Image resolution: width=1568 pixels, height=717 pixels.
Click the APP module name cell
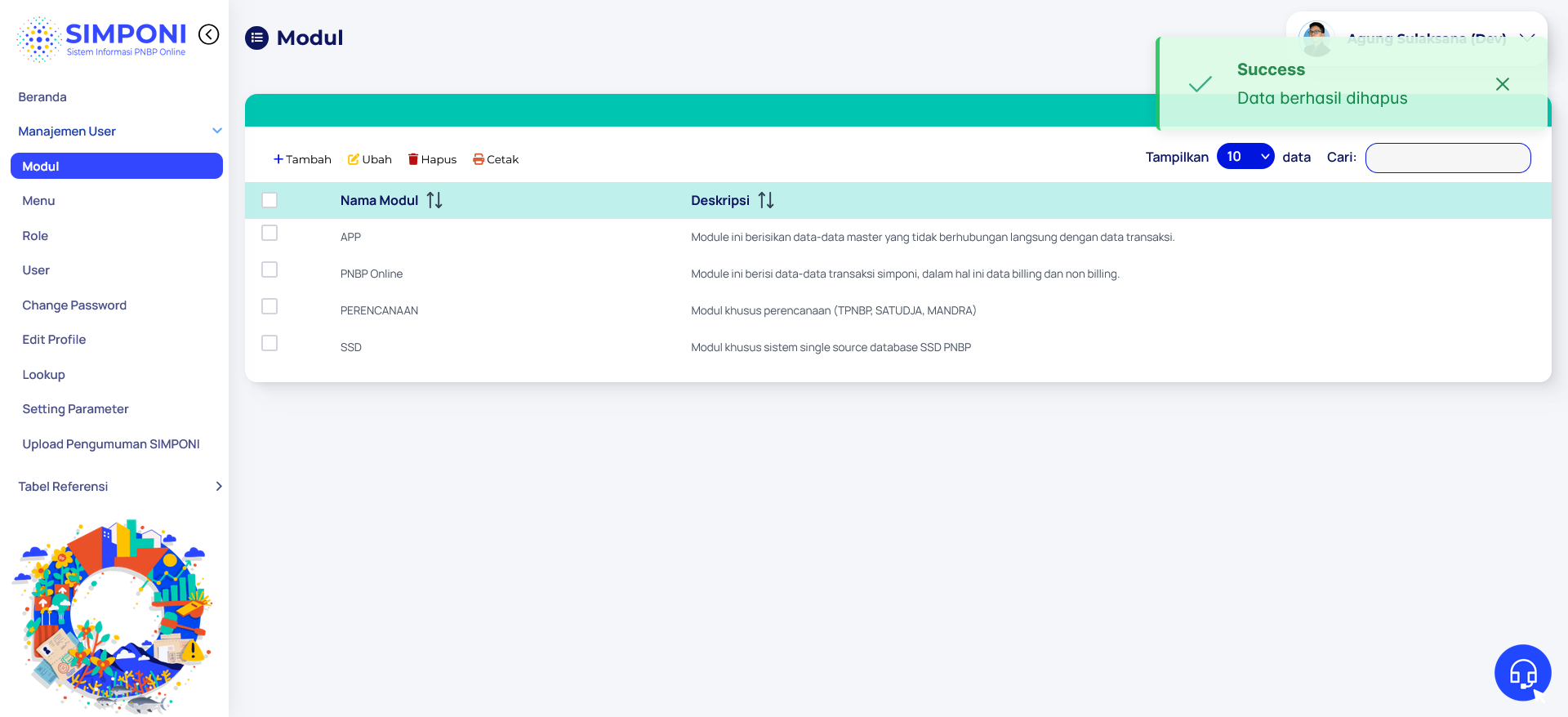point(350,237)
